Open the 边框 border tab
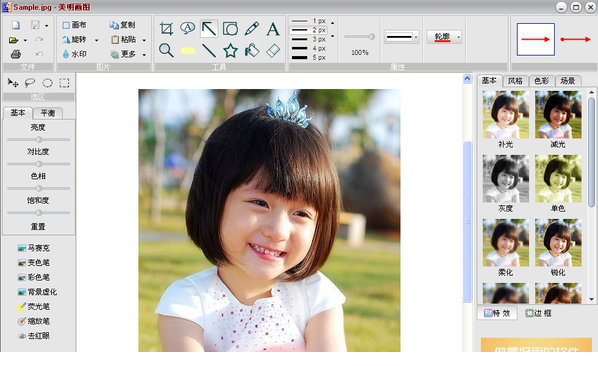 (538, 313)
